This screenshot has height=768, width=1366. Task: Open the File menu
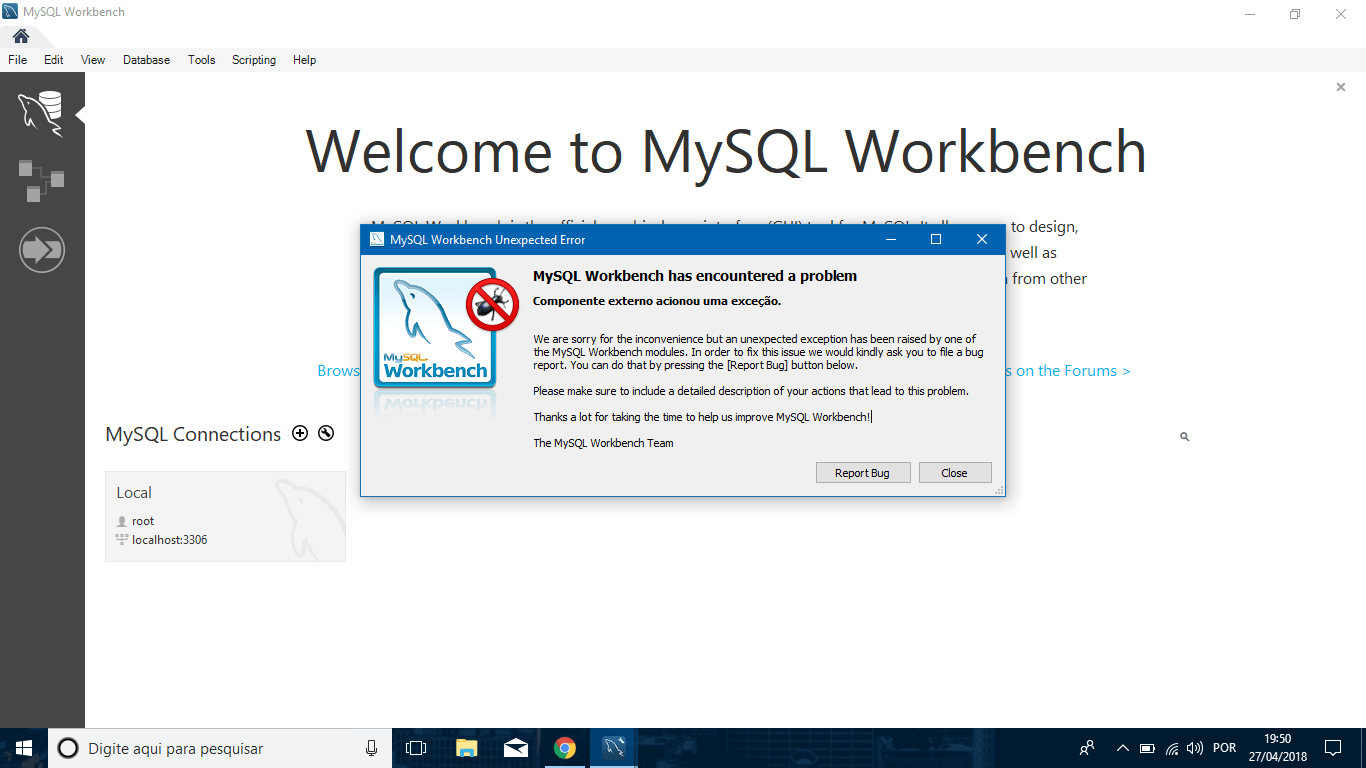(x=18, y=60)
